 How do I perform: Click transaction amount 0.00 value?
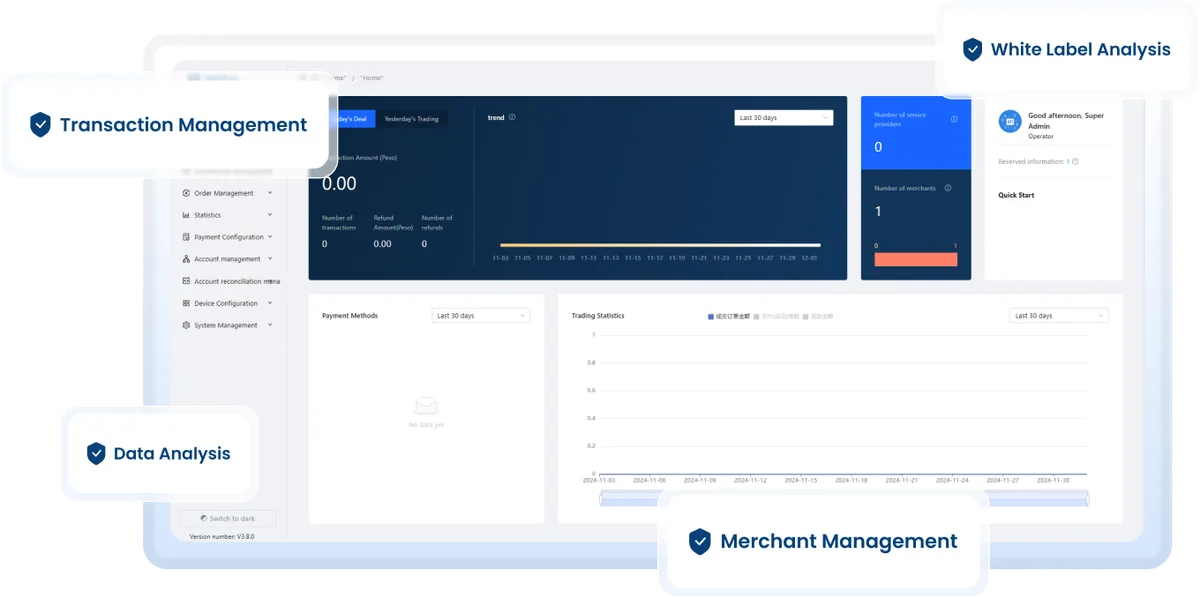[339, 184]
